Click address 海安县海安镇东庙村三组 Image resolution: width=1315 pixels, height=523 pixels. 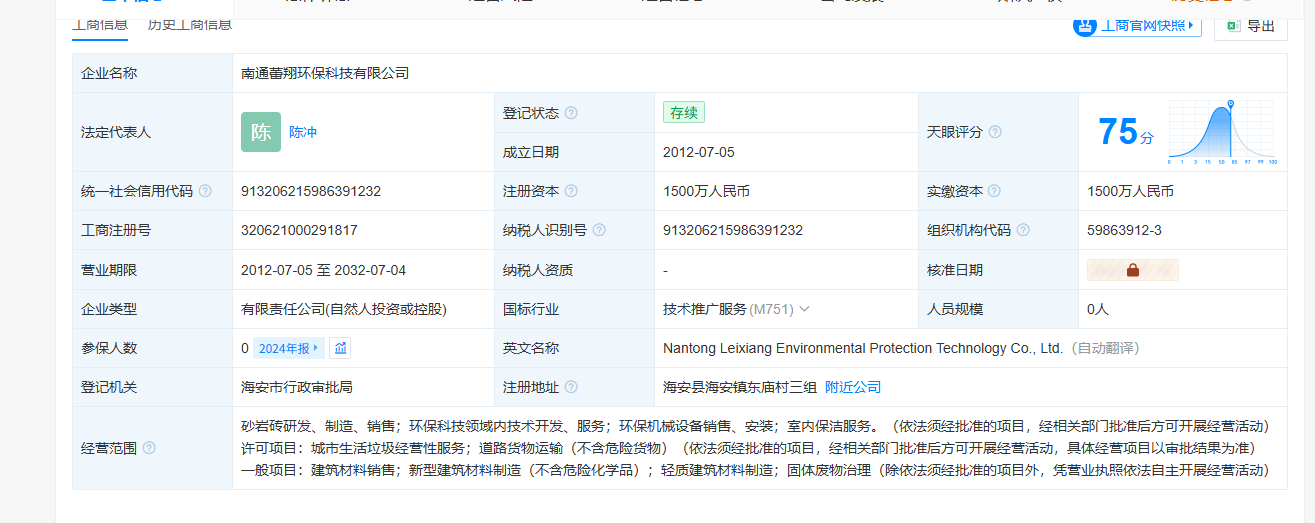740,387
